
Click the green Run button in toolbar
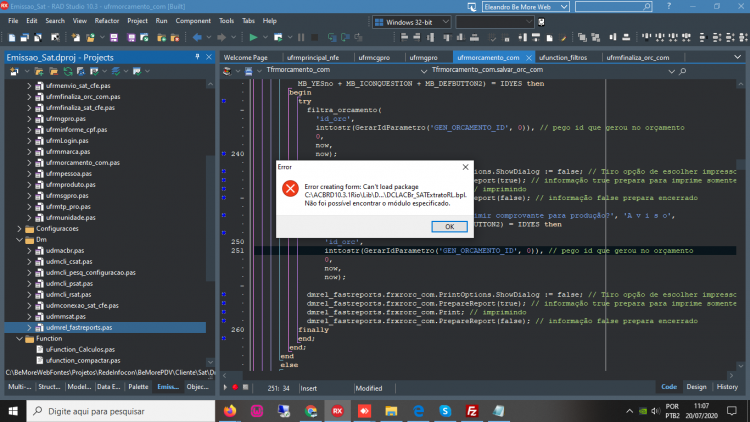[253, 37]
